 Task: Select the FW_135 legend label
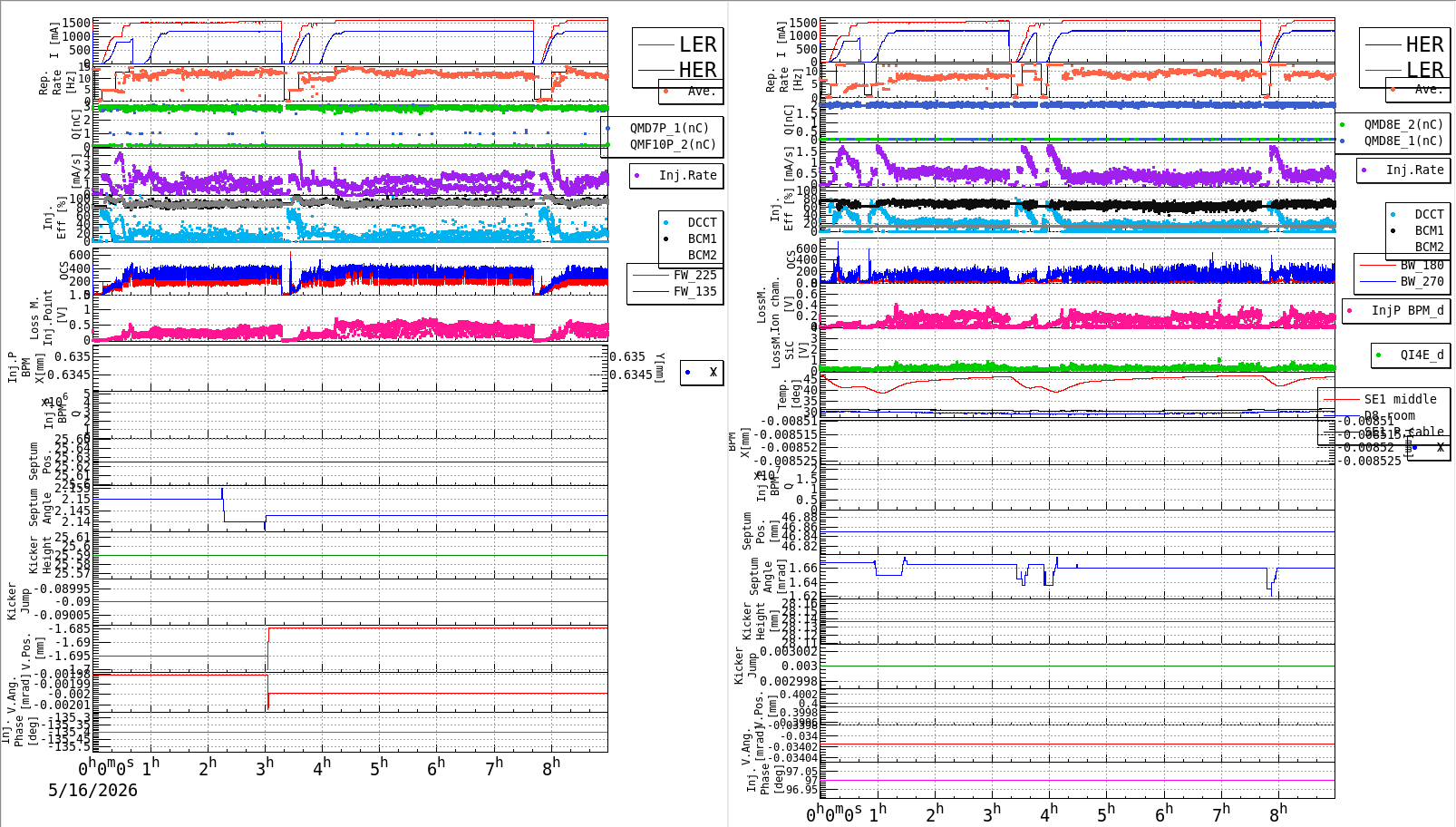[x=694, y=291]
